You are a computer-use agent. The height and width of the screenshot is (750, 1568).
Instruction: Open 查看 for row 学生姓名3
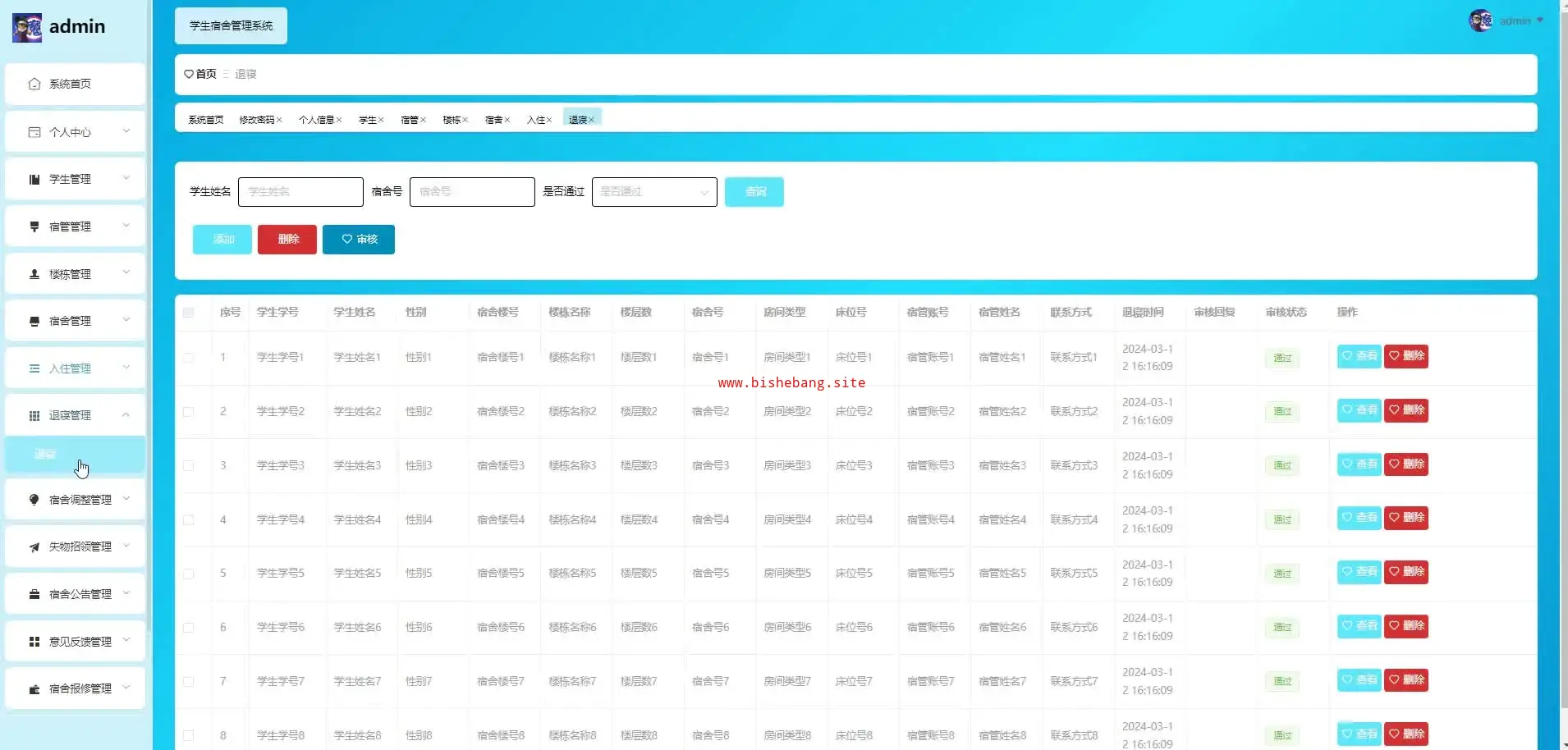coord(1359,464)
